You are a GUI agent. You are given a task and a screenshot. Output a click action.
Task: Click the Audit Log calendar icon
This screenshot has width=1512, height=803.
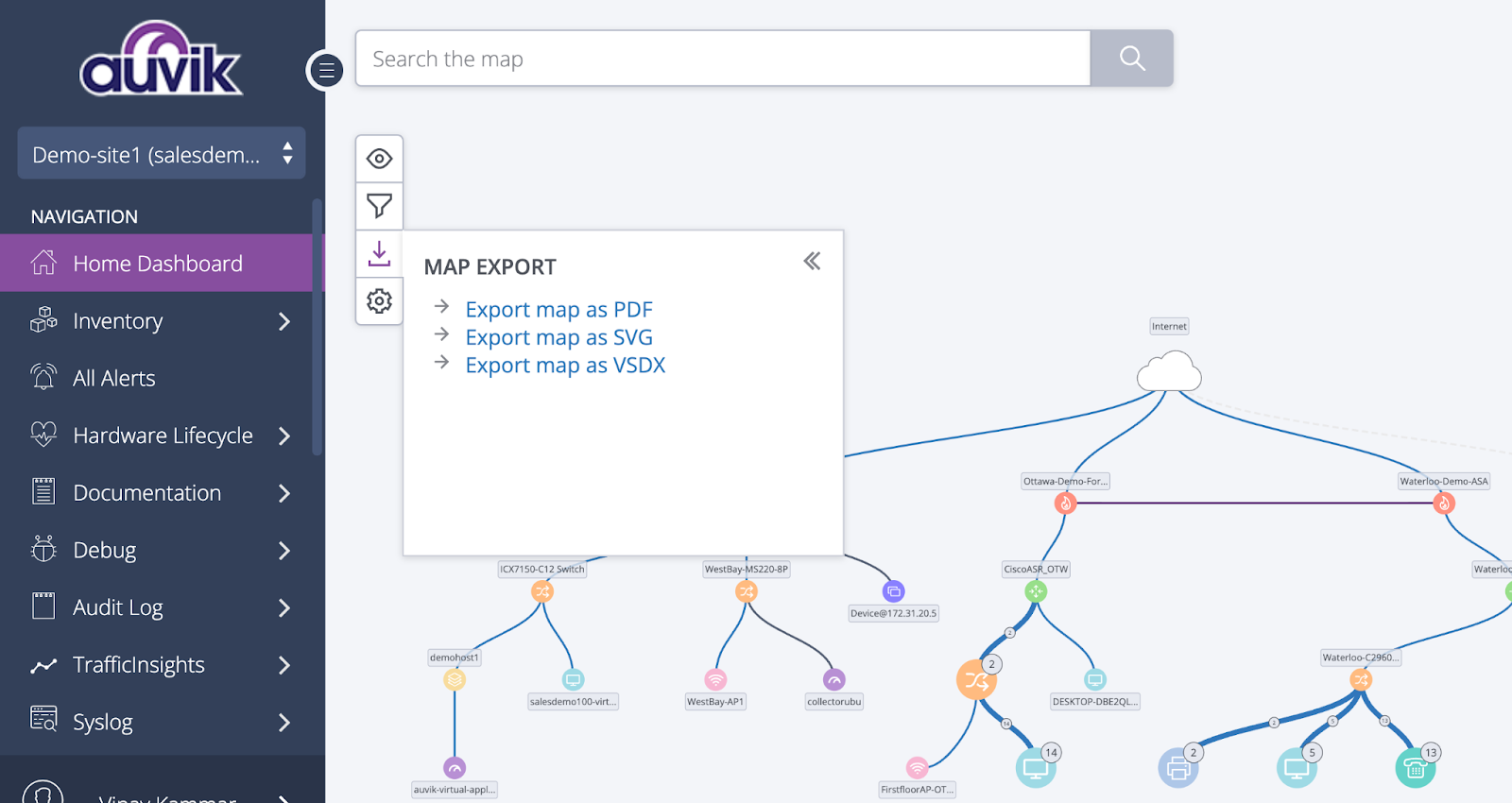click(43, 606)
